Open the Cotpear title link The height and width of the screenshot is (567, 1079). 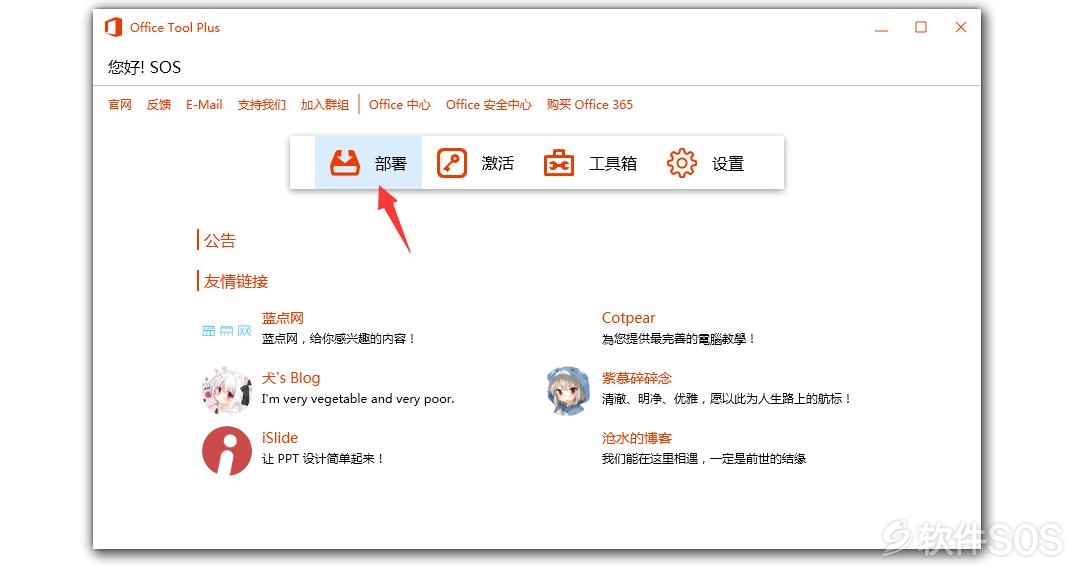click(628, 318)
